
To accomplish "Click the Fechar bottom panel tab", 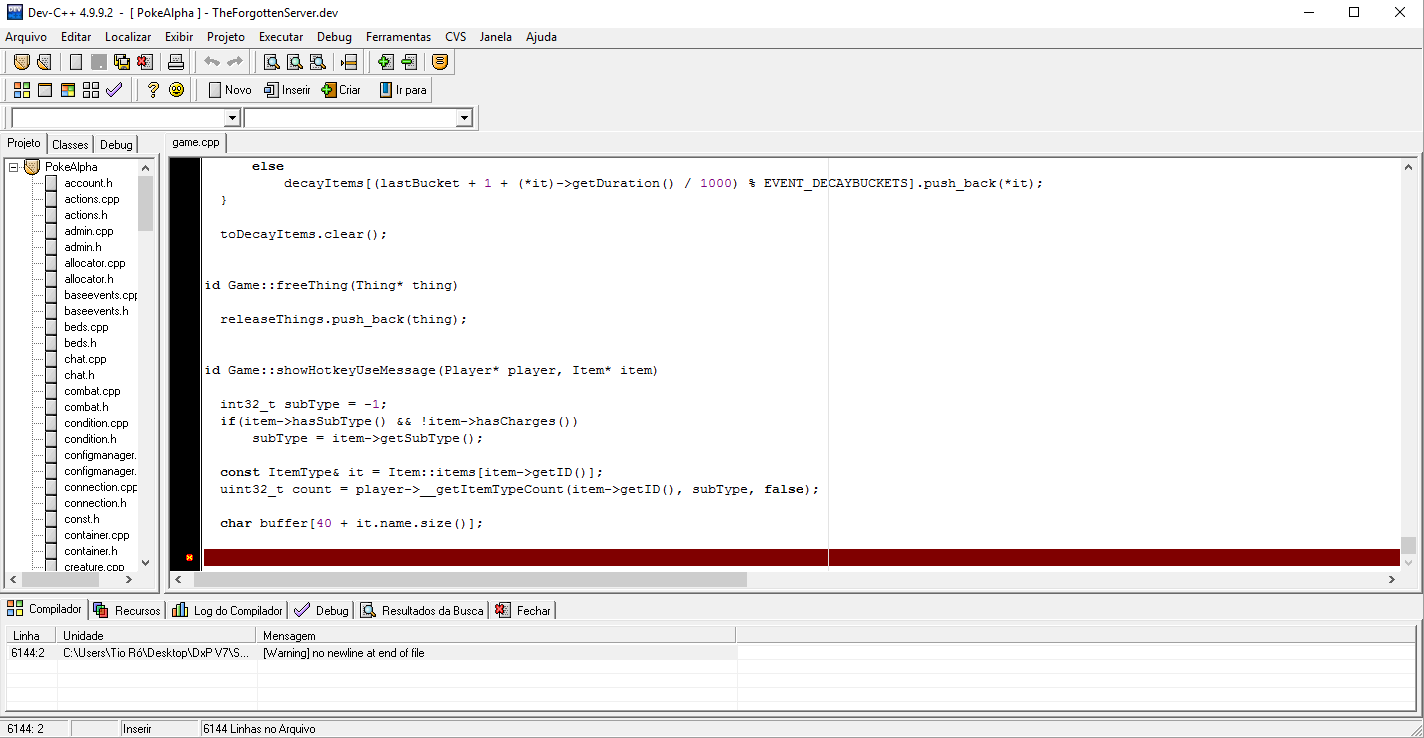I will 523,610.
